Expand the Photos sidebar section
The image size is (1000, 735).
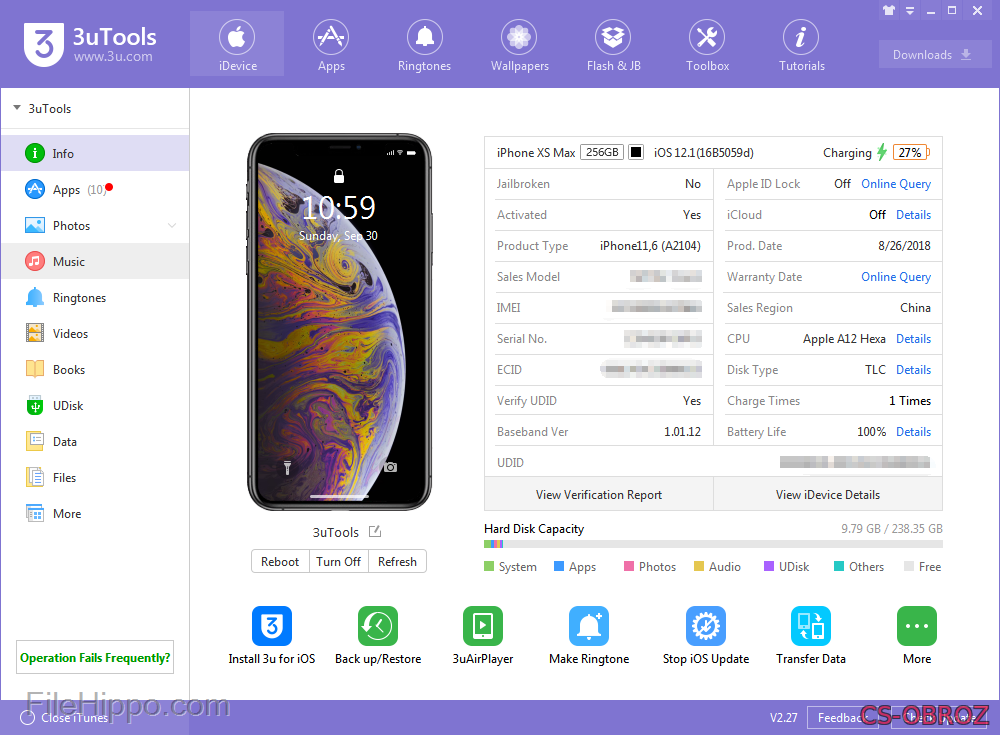point(172,226)
